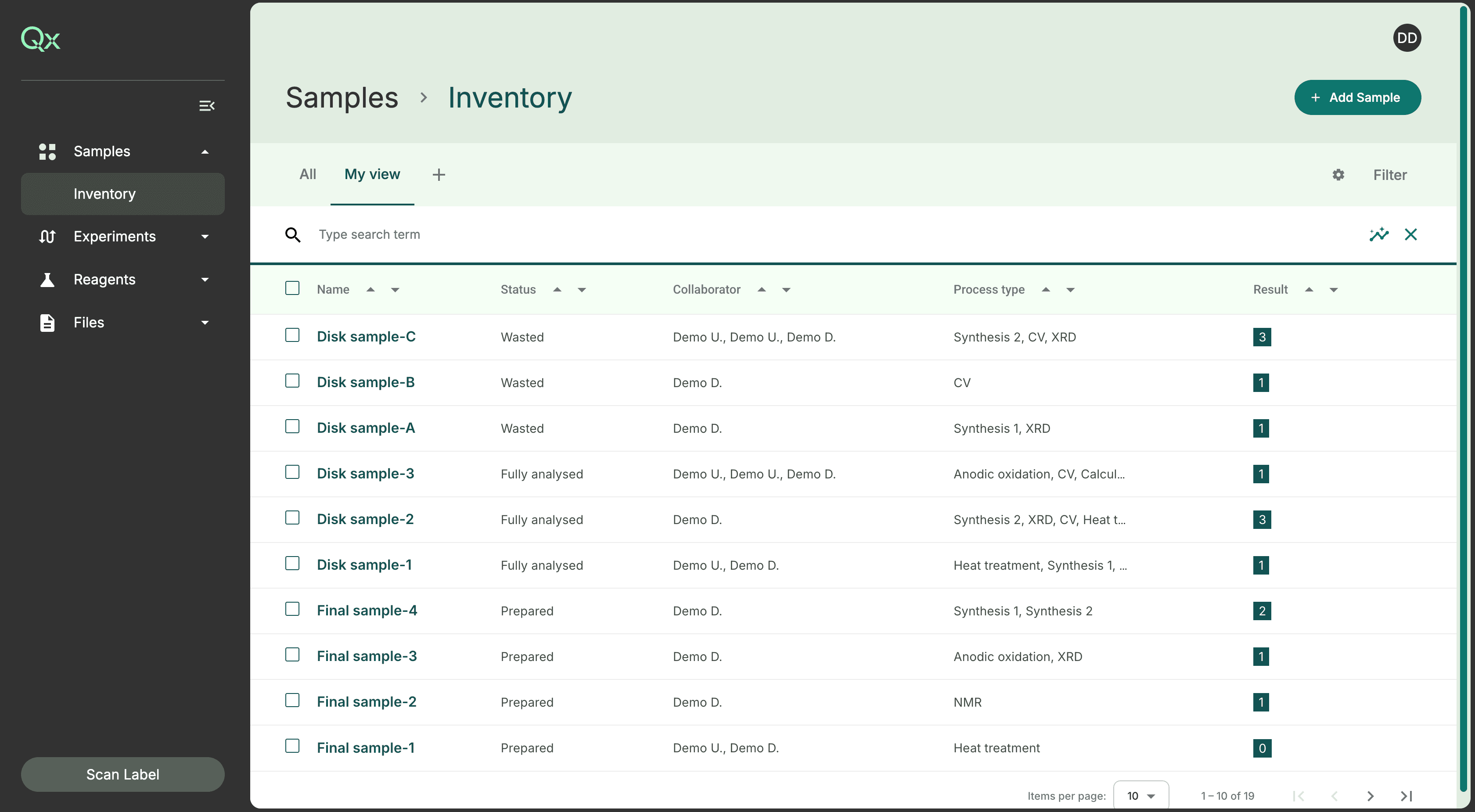Viewport: 1475px width, 812px height.
Task: Open the Experiments section icon
Action: pyautogui.click(x=47, y=237)
